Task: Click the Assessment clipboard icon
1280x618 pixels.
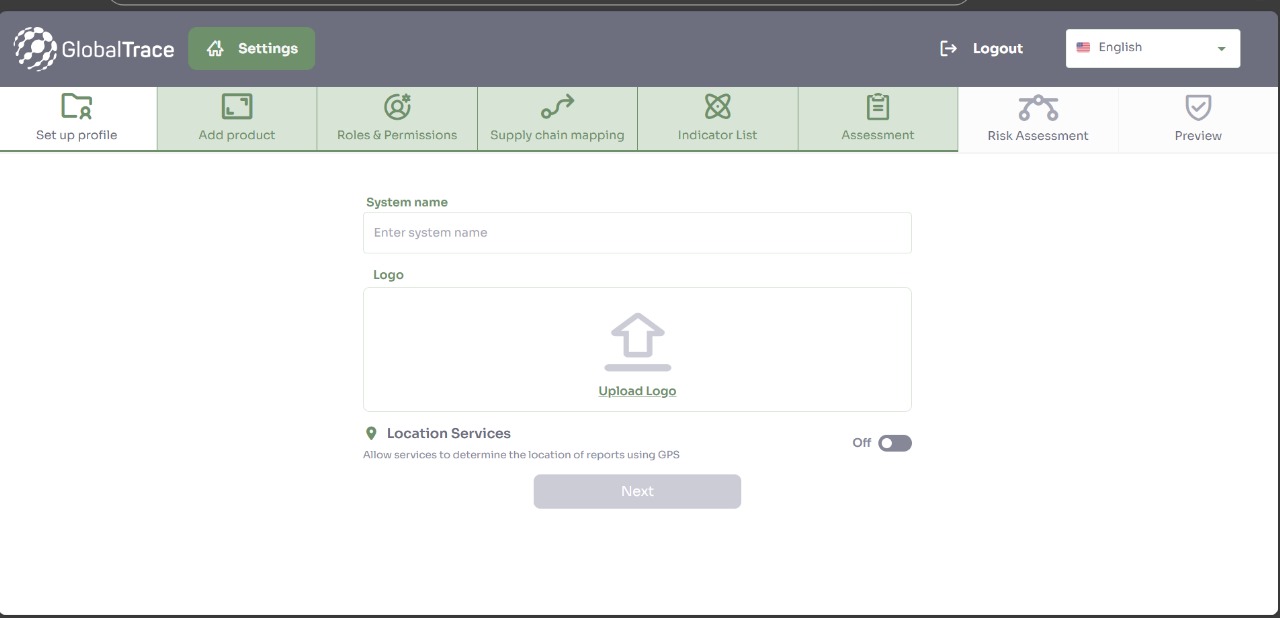Action: tap(878, 107)
